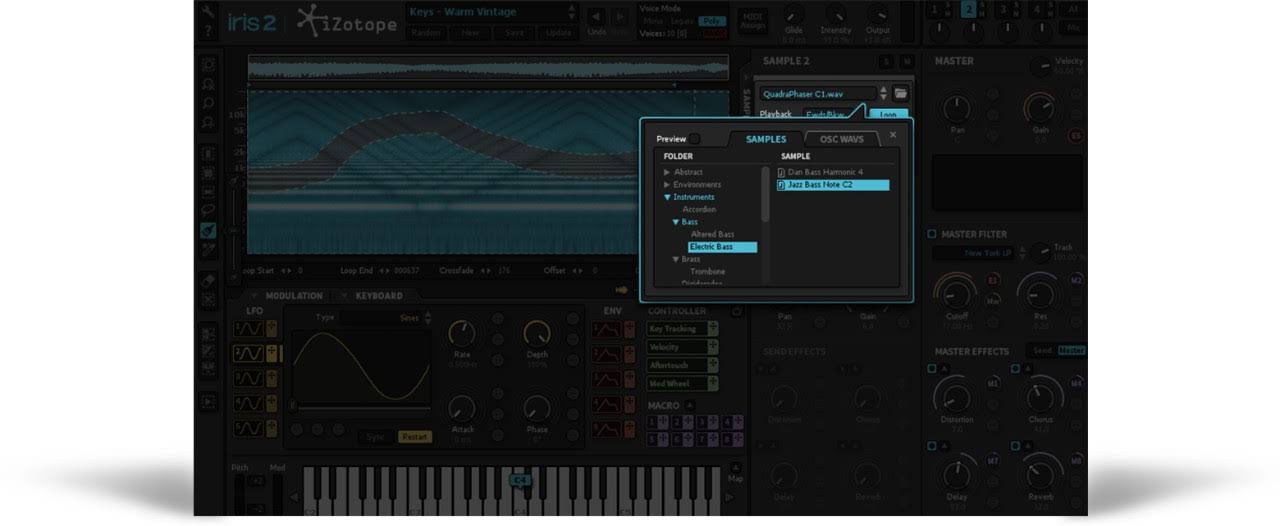This screenshot has width=1280, height=526.
Task: Click the Save preset button
Action: coord(514,32)
